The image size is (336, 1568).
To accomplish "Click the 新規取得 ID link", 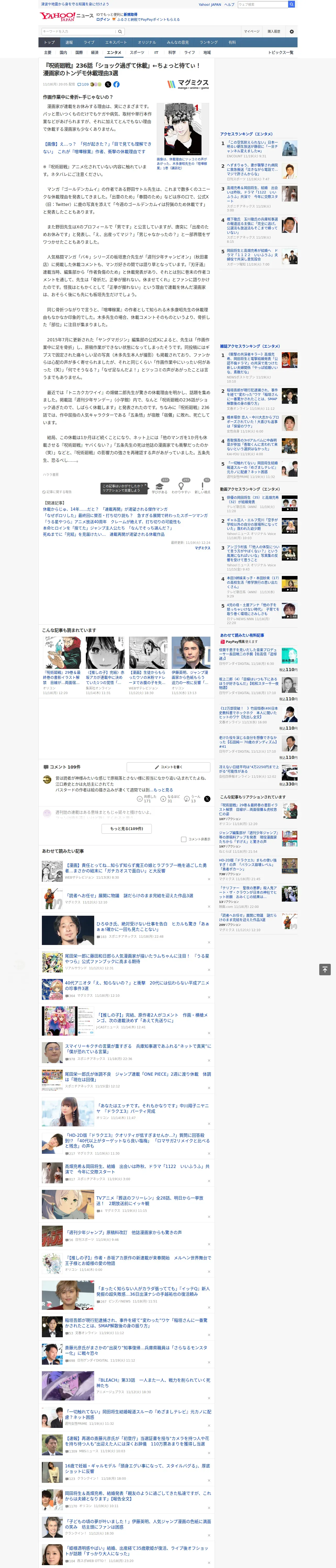I will click(131, 14).
